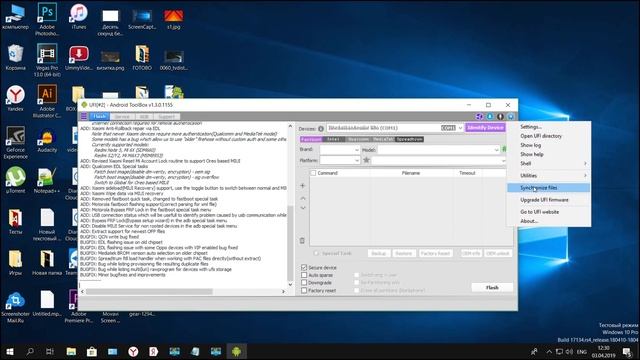Enable the Auto sparse checkbox
The height and width of the screenshot is (360, 640).
(x=304, y=275)
